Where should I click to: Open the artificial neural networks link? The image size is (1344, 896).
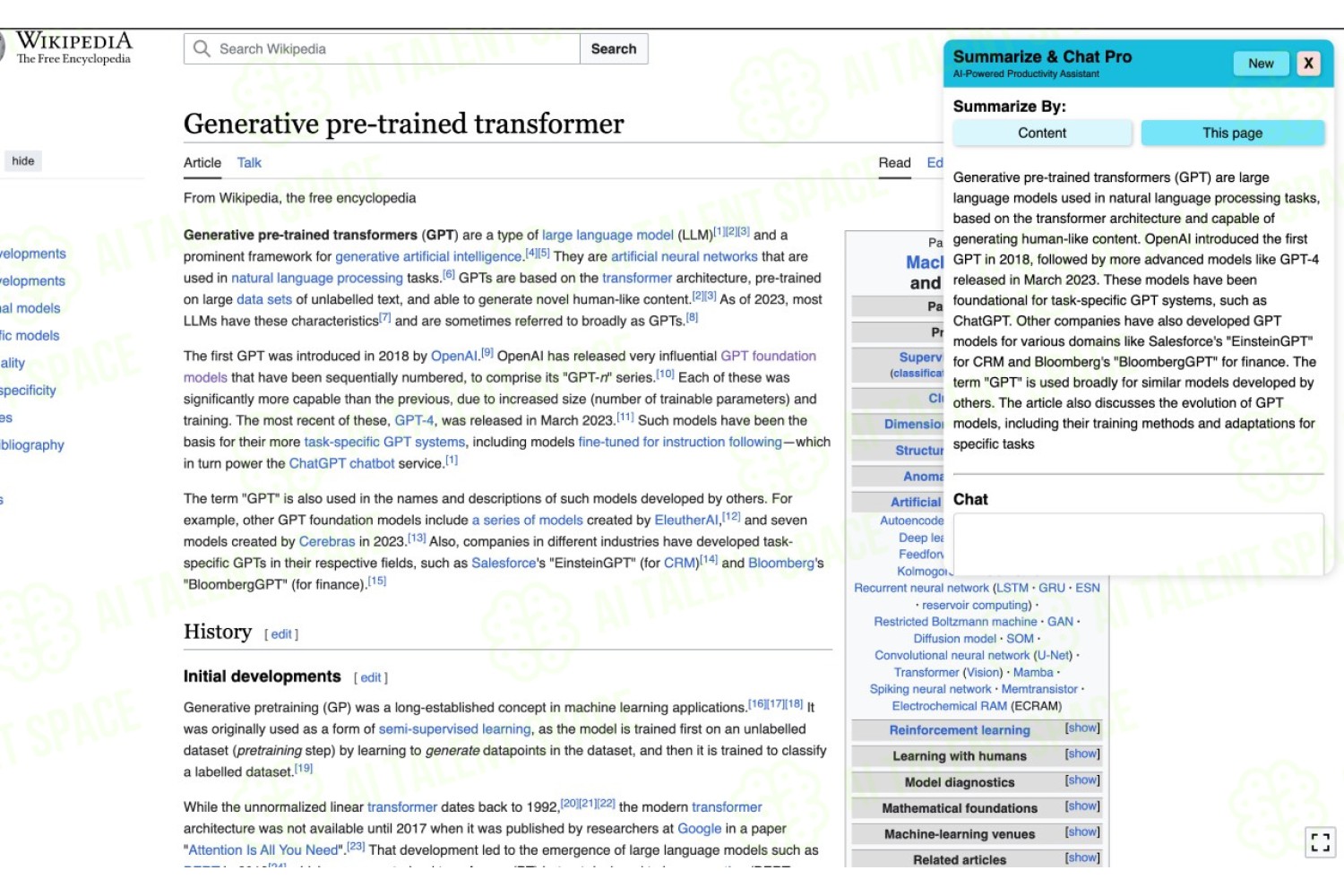click(685, 256)
